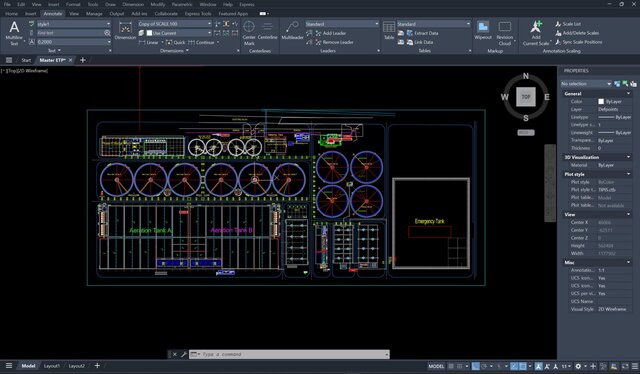Add a new layout with plus icon
This screenshot has width=640, height=374.
point(97,365)
